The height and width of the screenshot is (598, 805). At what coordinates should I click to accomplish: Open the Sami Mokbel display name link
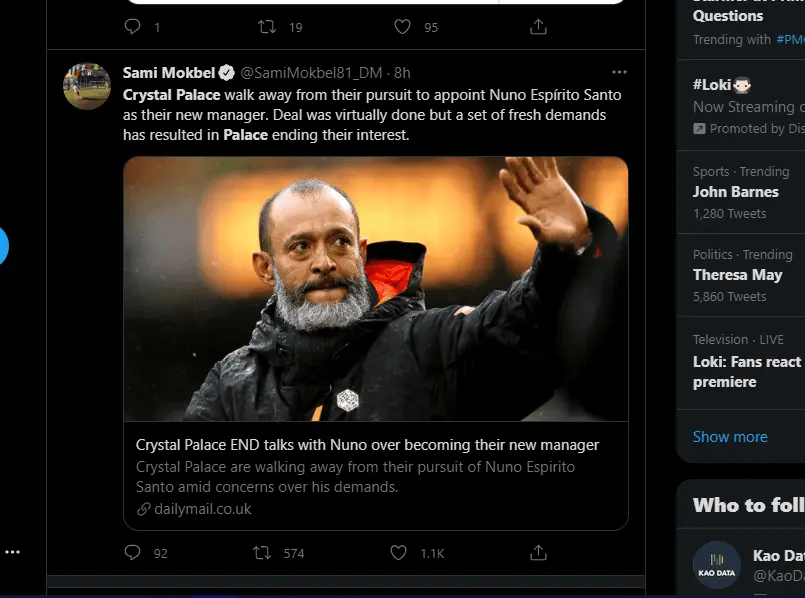169,73
